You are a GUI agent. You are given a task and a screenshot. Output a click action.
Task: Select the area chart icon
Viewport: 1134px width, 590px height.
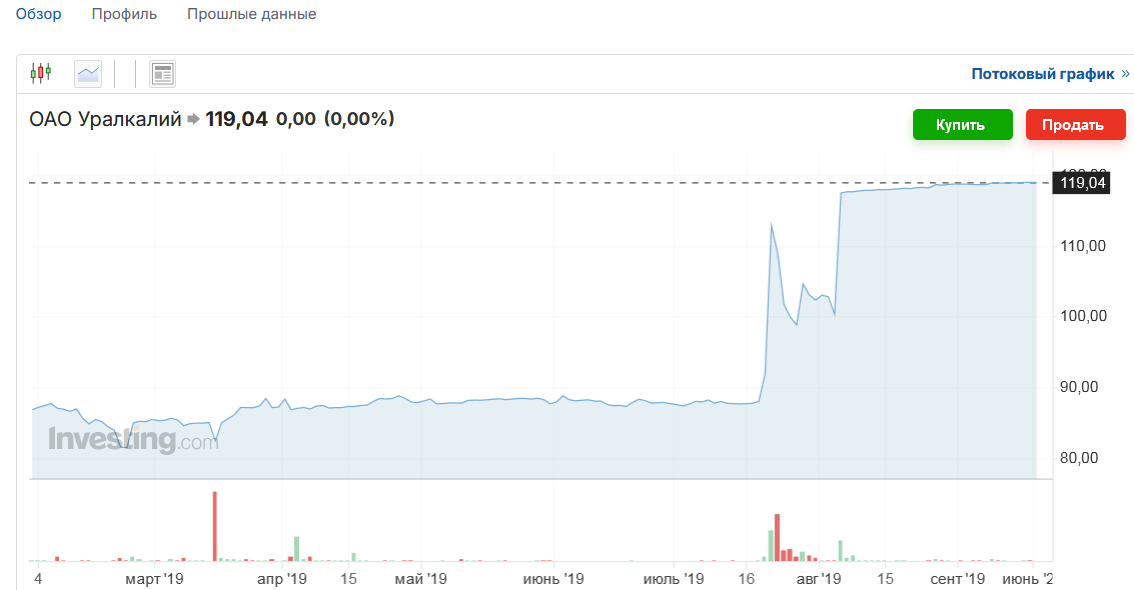click(x=88, y=74)
